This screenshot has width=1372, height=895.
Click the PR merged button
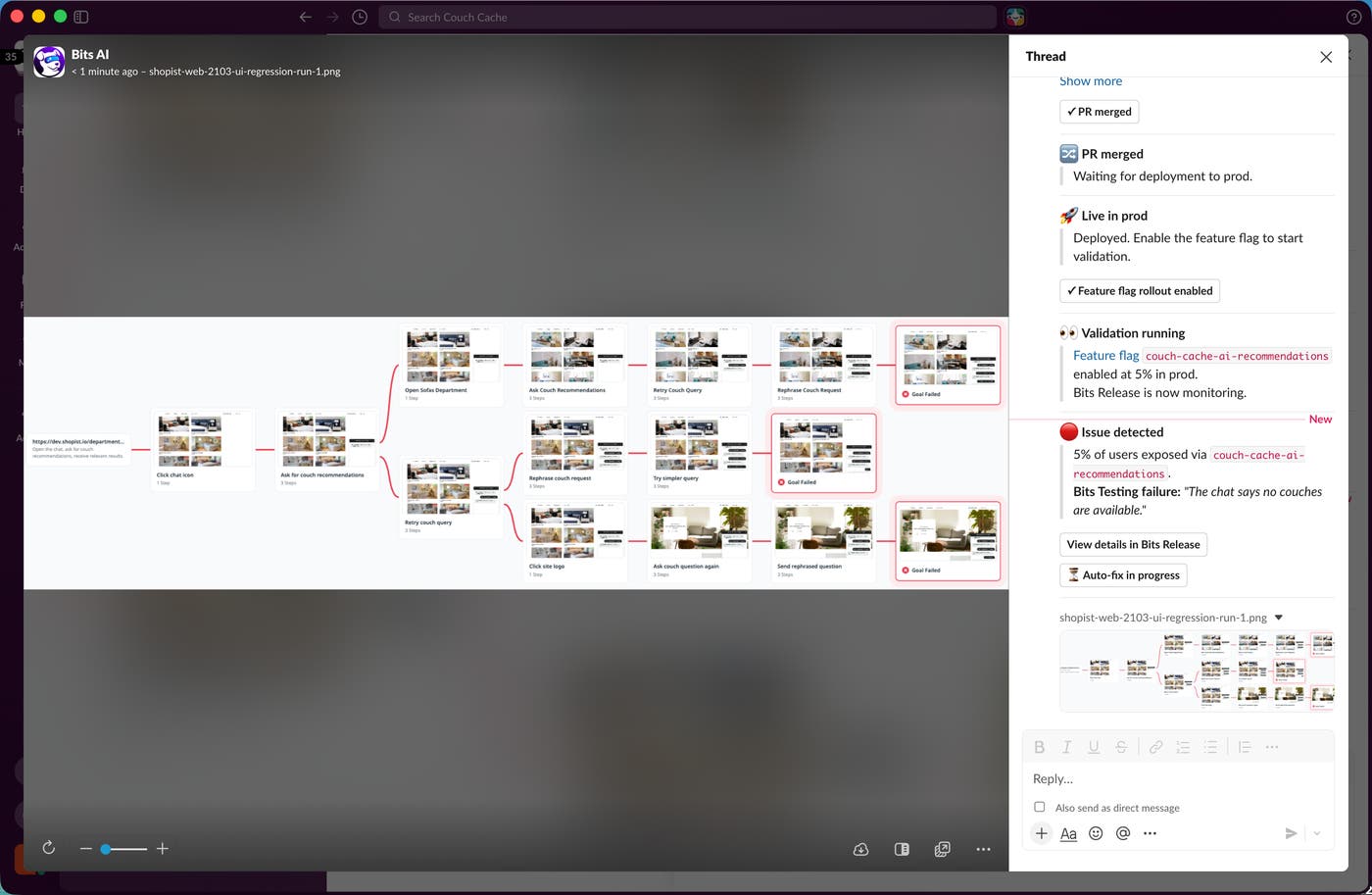(x=1099, y=112)
